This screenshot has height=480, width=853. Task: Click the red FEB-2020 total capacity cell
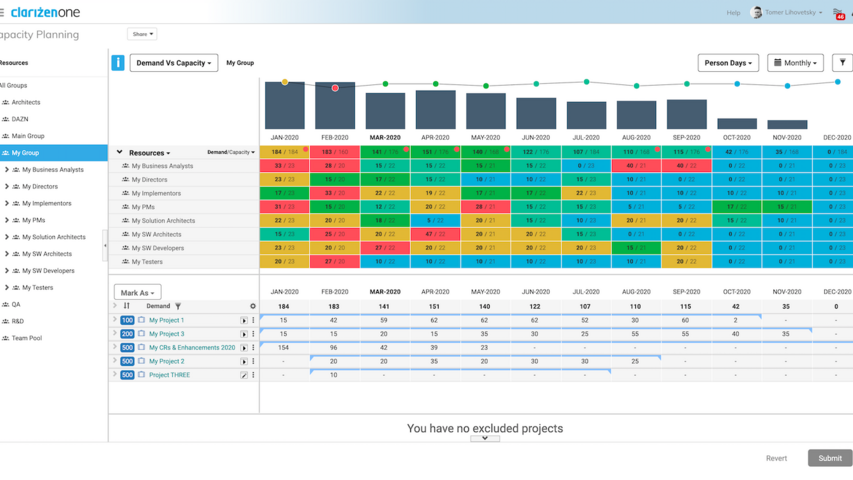click(x=334, y=152)
